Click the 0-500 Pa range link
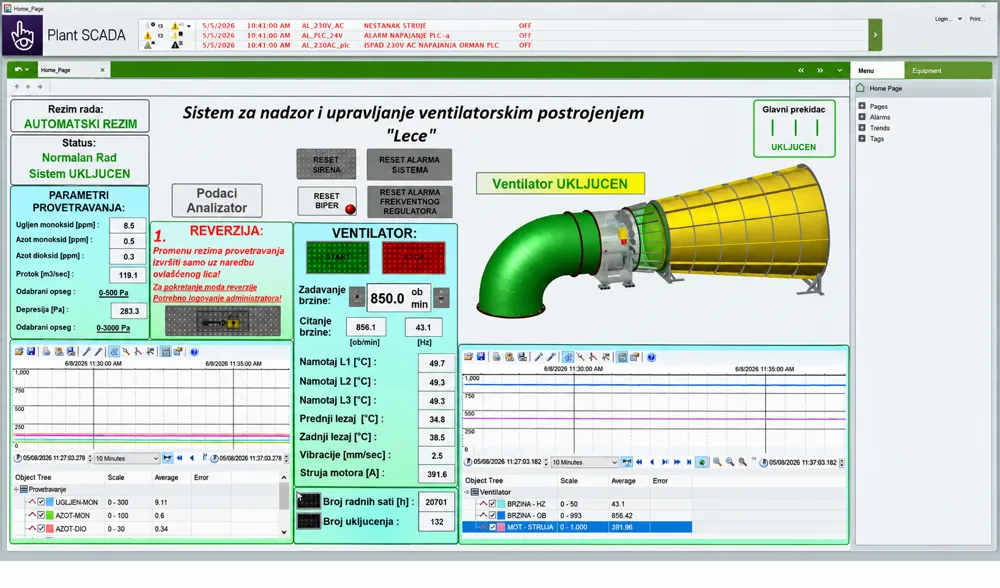 click(114, 293)
